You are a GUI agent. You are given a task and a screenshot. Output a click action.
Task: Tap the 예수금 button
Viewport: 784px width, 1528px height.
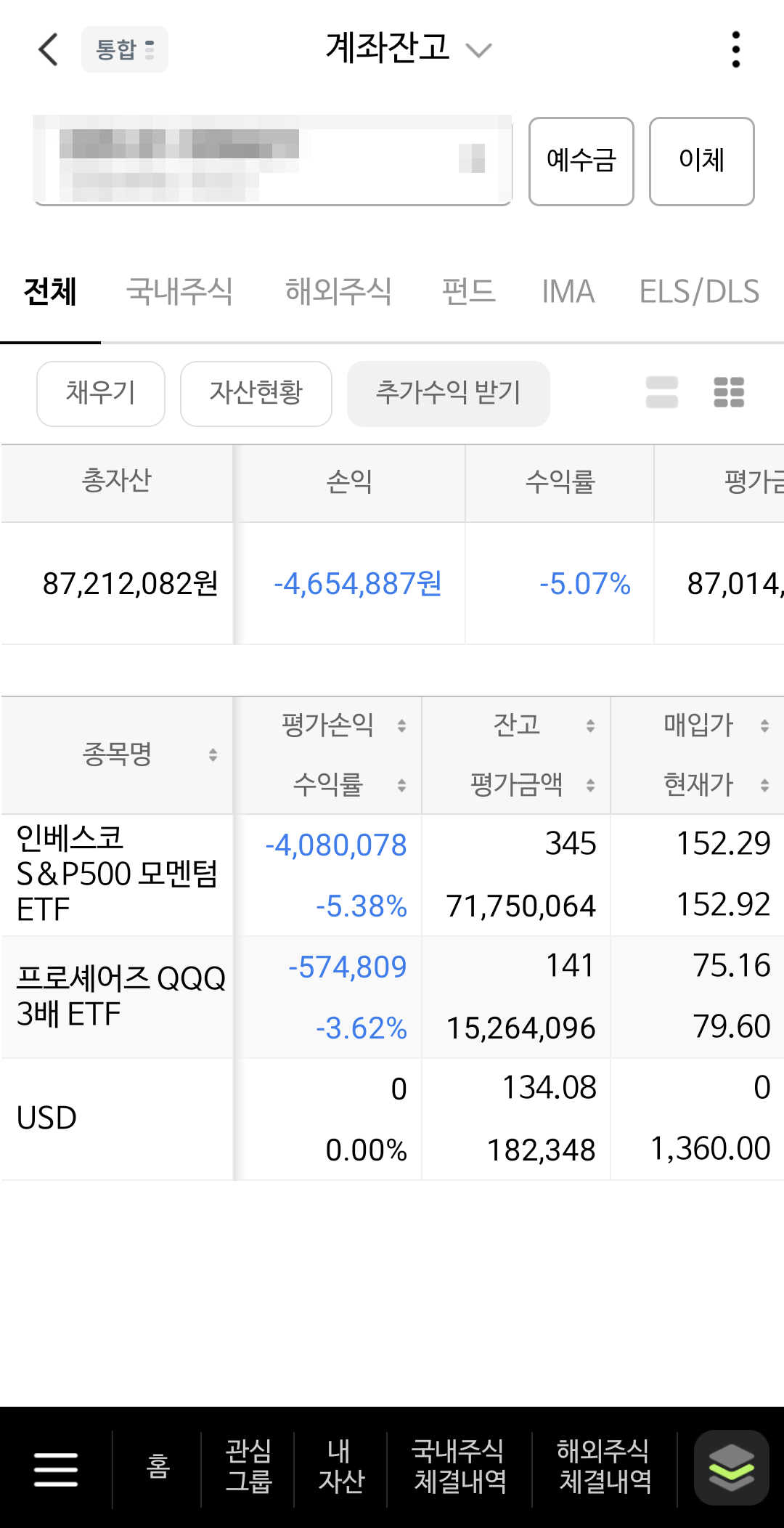(x=581, y=161)
